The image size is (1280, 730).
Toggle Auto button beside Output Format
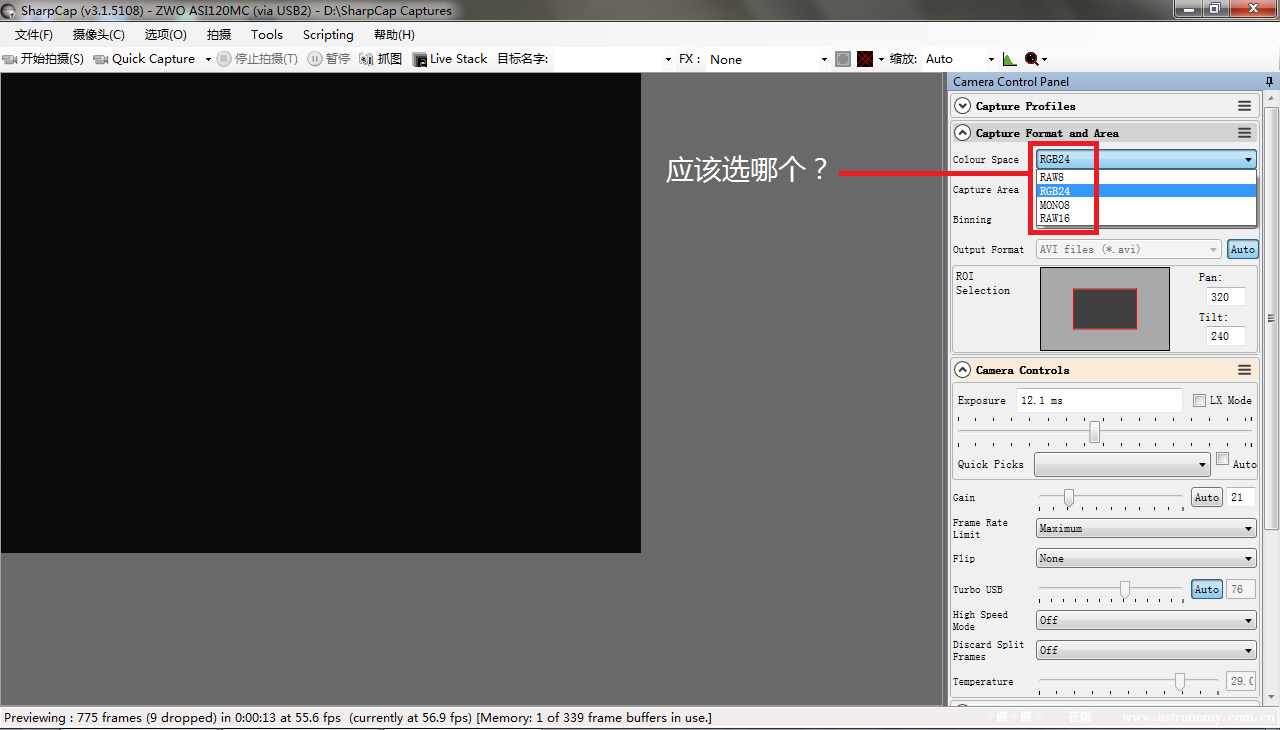pos(1242,249)
